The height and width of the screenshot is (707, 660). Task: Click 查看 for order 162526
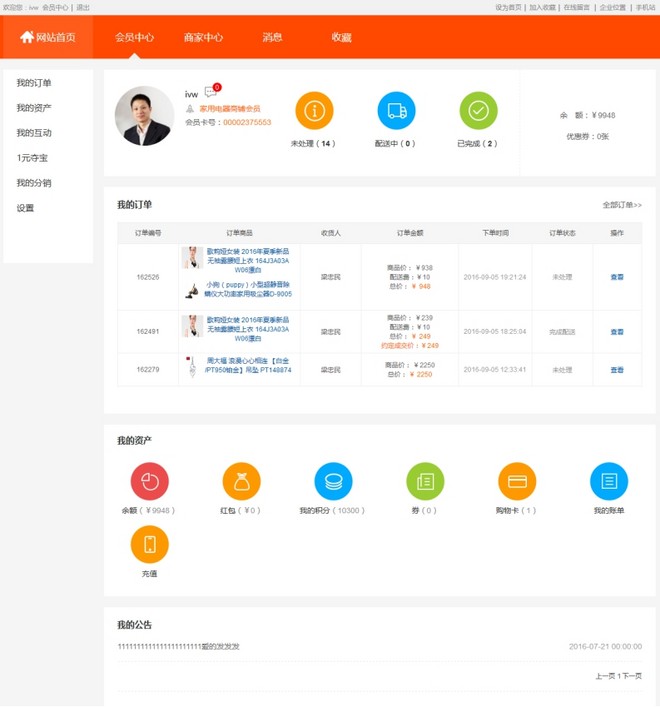(617, 277)
